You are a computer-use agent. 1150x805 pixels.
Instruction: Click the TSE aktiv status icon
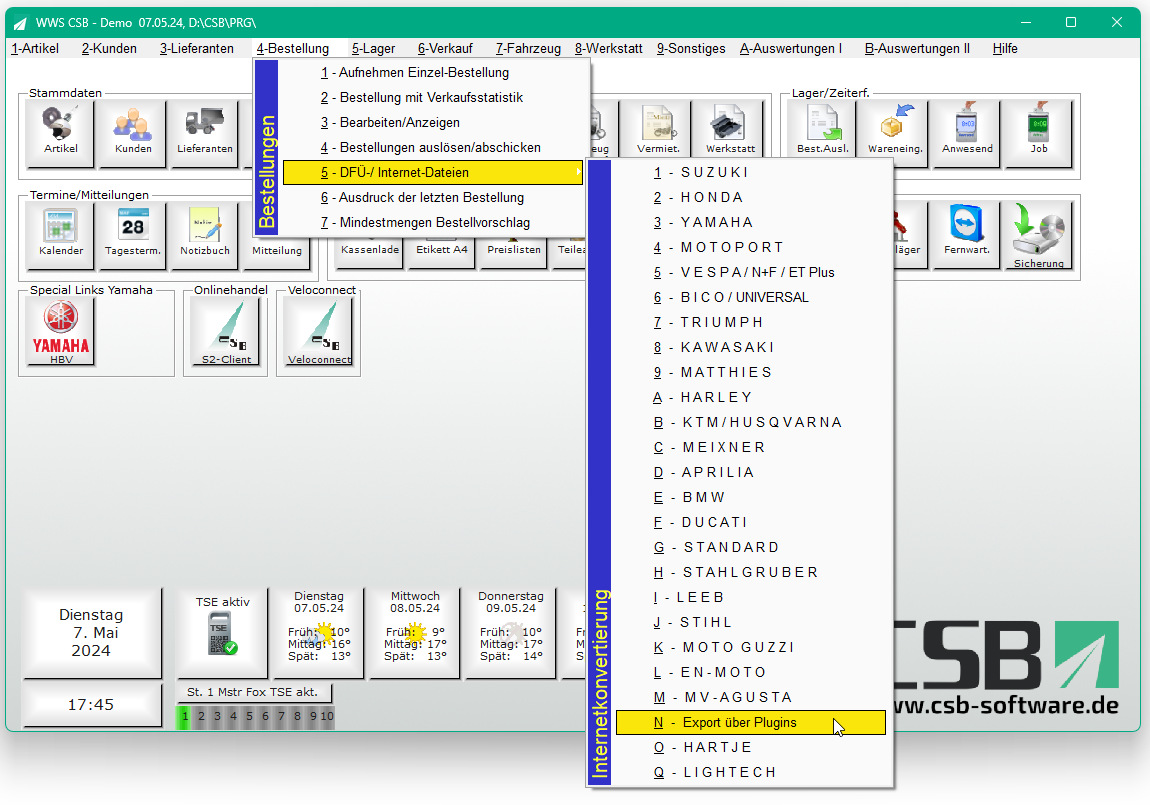(x=222, y=632)
